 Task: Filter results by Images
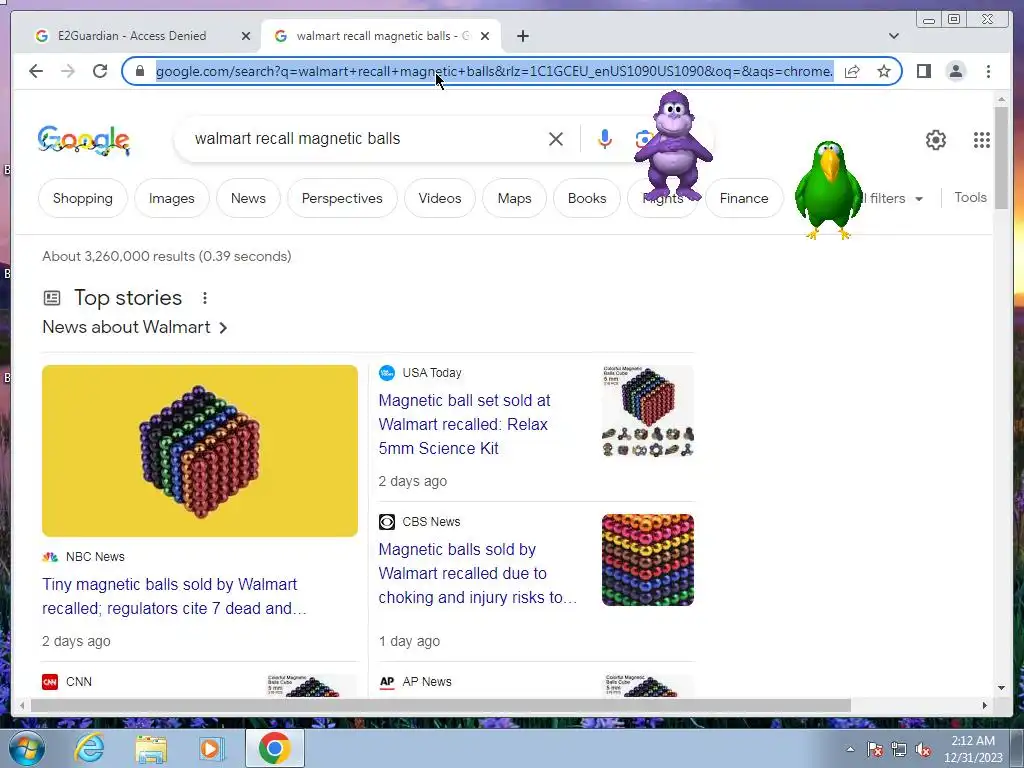pos(172,198)
